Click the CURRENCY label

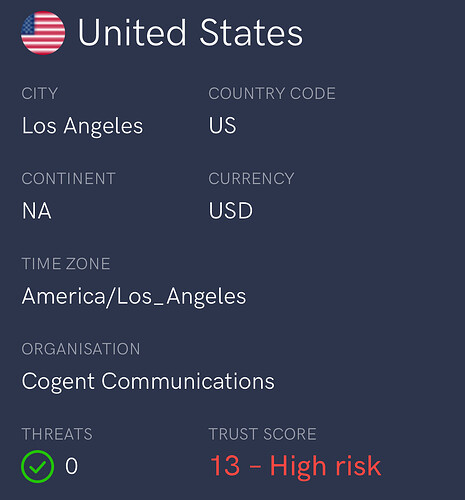[251, 179]
